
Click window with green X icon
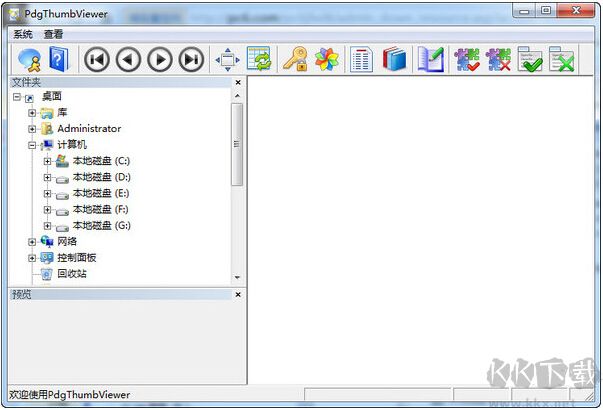[561, 59]
